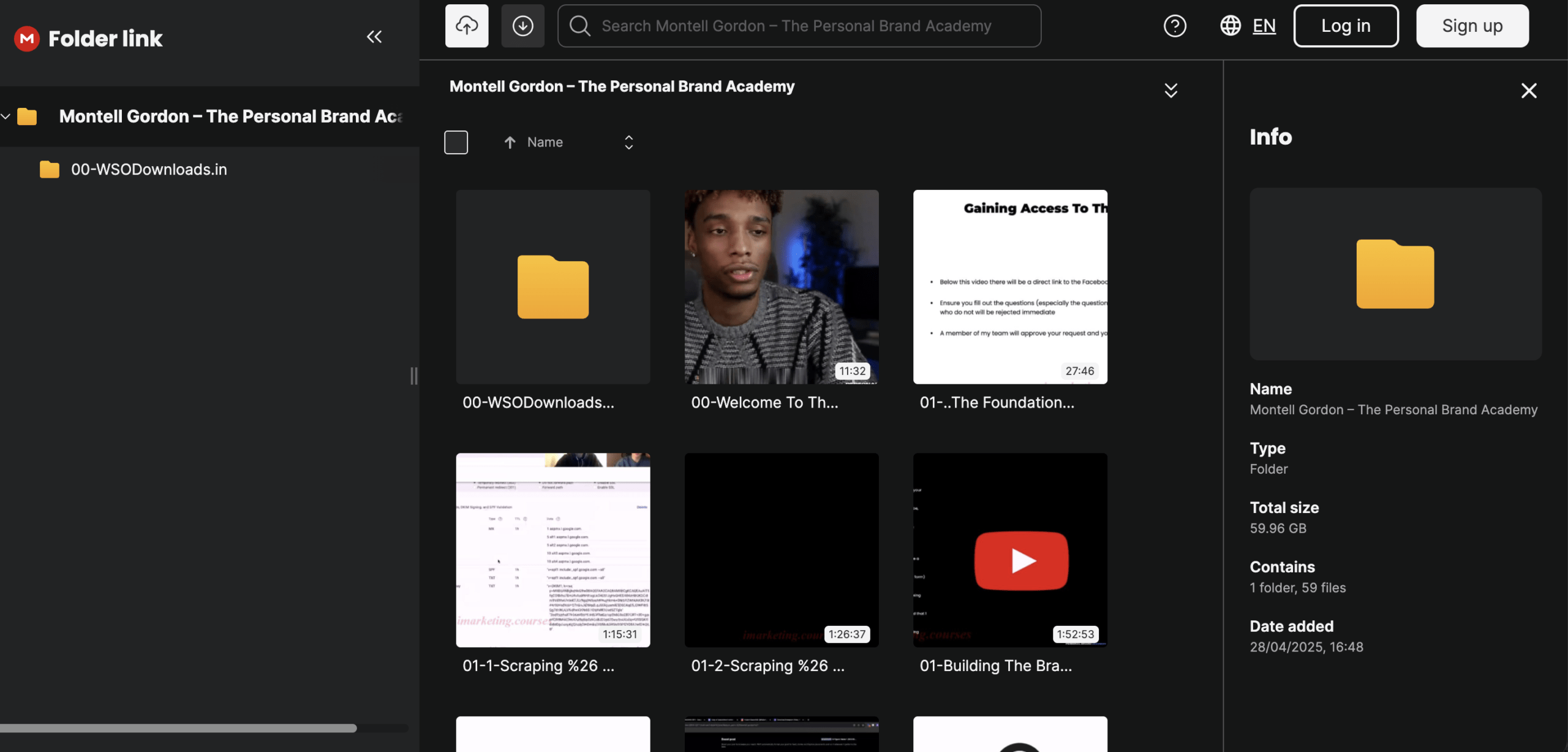1568x752 pixels.
Task: Click the Sign up button
Action: pos(1472,26)
